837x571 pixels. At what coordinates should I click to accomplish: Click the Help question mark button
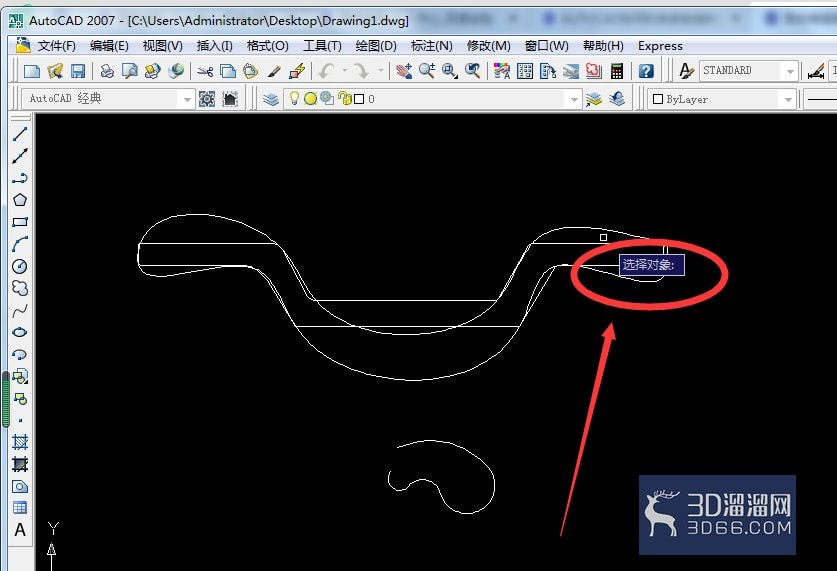pos(646,71)
